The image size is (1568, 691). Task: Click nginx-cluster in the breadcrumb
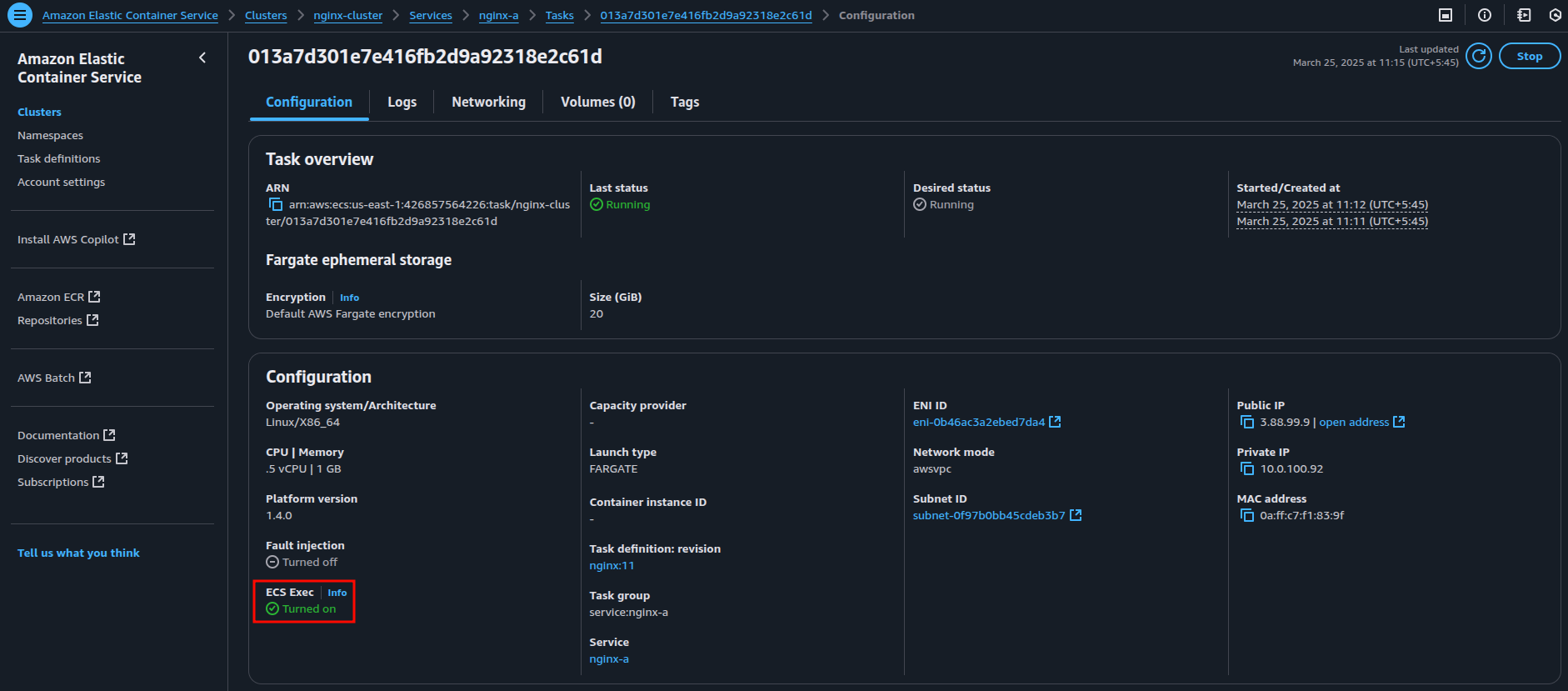coord(347,15)
